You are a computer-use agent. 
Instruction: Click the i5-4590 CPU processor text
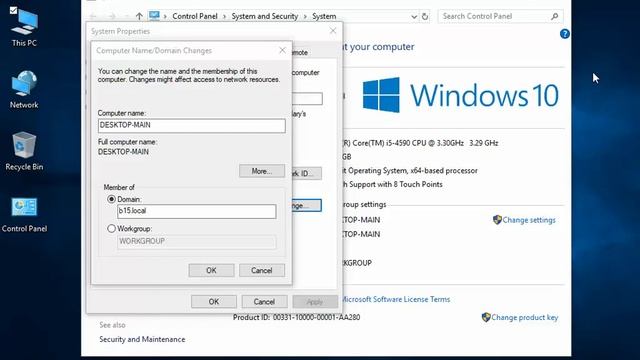coord(420,143)
